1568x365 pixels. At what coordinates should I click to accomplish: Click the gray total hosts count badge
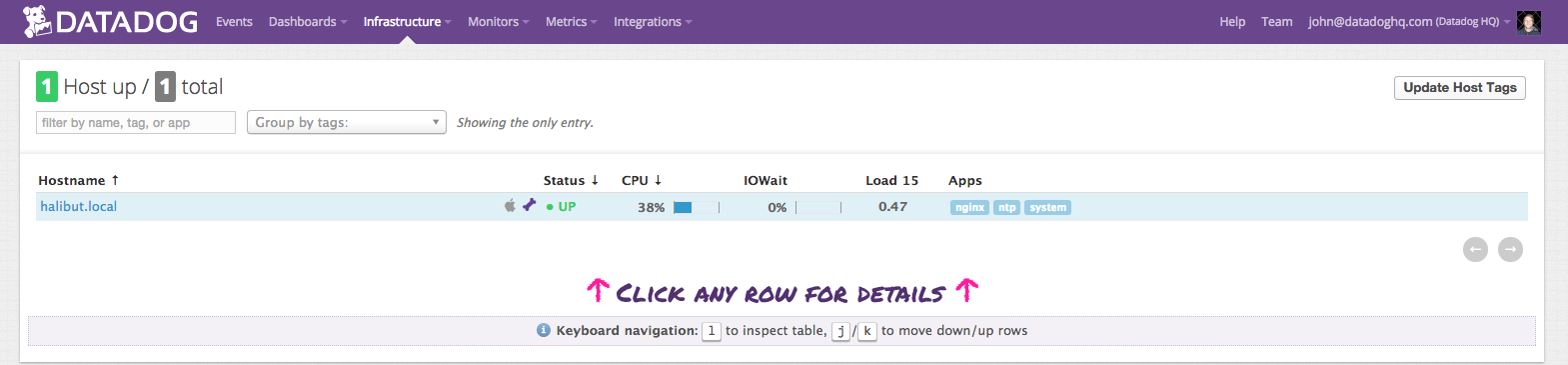click(165, 87)
